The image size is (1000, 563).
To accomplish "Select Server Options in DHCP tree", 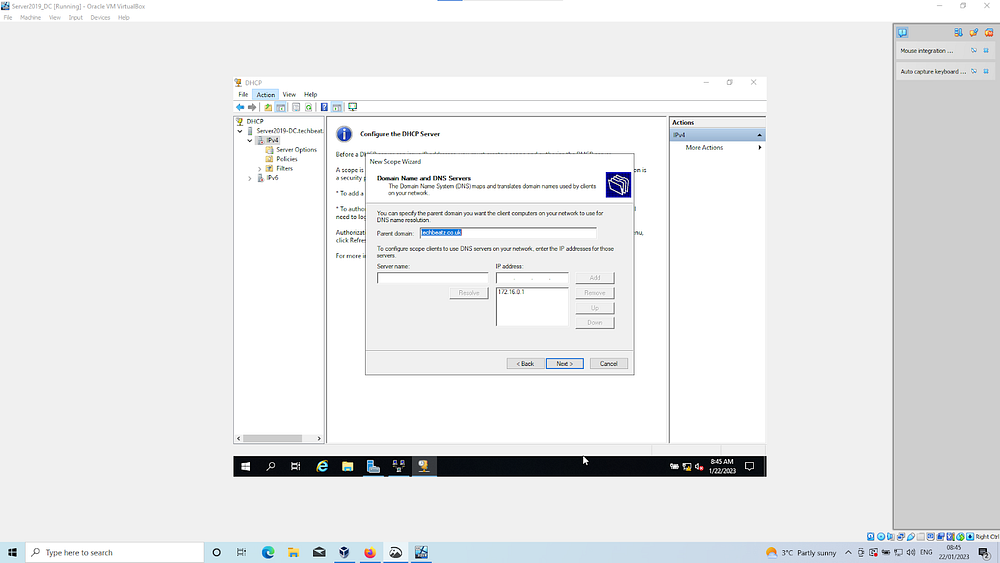I will 296,150.
